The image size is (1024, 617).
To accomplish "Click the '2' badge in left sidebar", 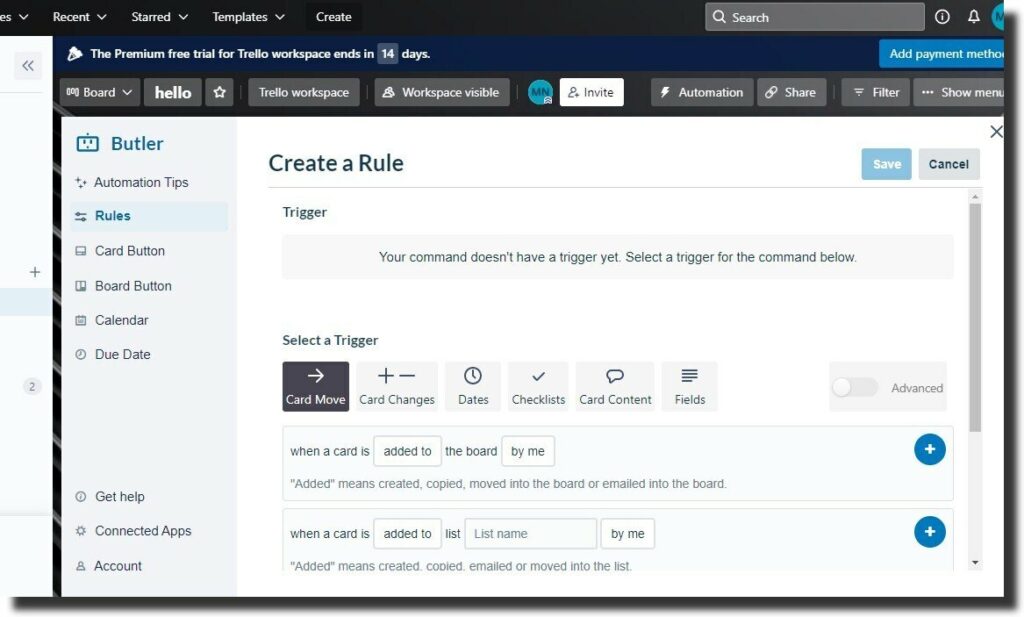I will pos(31,387).
